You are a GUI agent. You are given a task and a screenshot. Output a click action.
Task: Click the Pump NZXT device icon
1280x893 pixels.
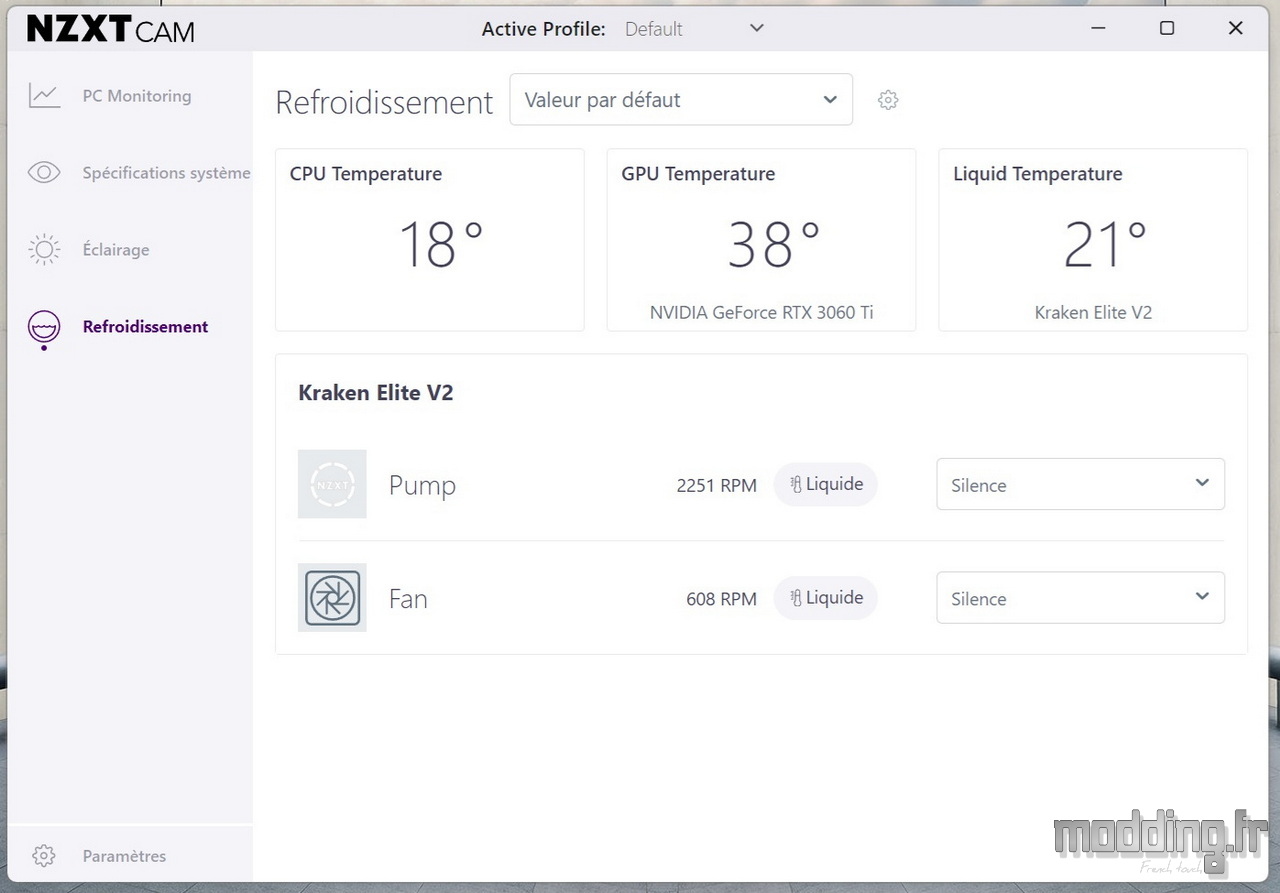click(x=332, y=484)
